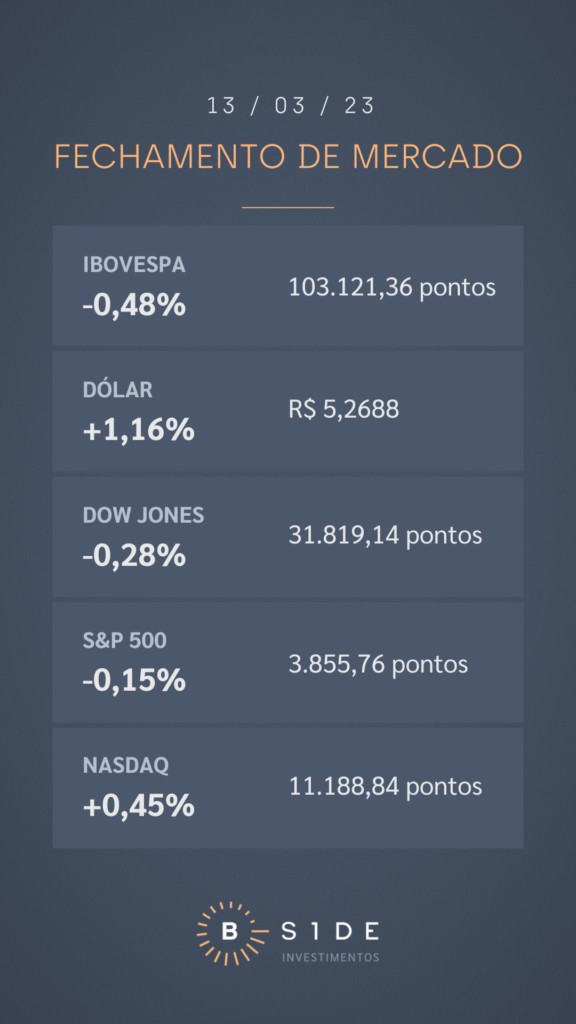Viewport: 576px width, 1024px height.
Task: Select the FECHAMENTO DE MERCADO heading
Action: tap(288, 157)
